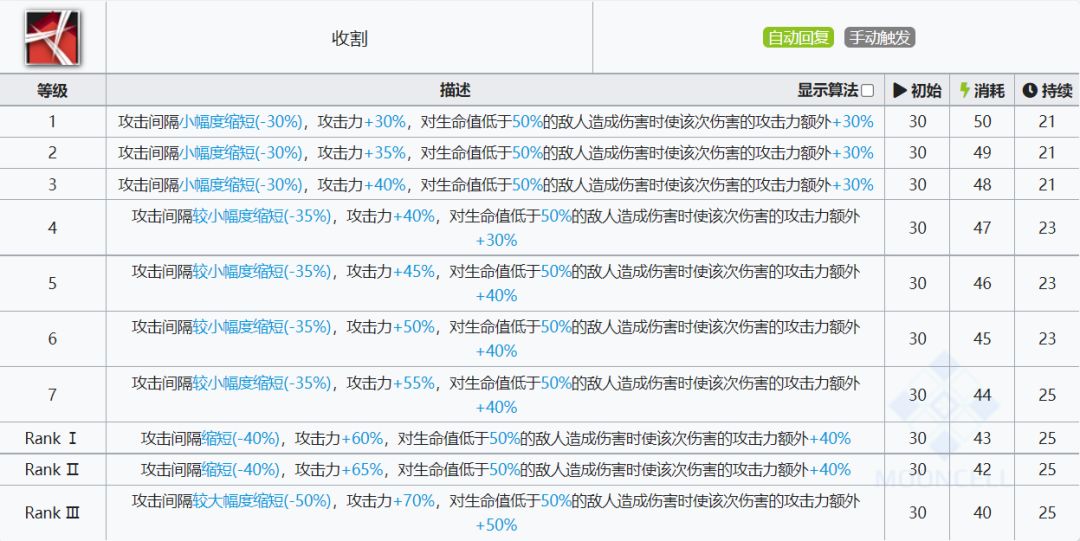Click the play triangle icon beside 初始
This screenshot has width=1080, height=541.
(900, 90)
